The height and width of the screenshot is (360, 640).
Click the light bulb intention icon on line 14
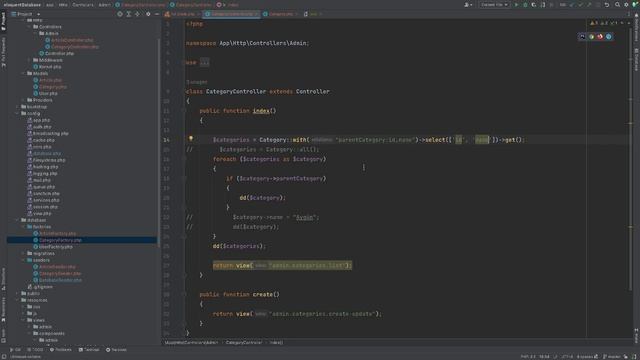(x=191, y=139)
